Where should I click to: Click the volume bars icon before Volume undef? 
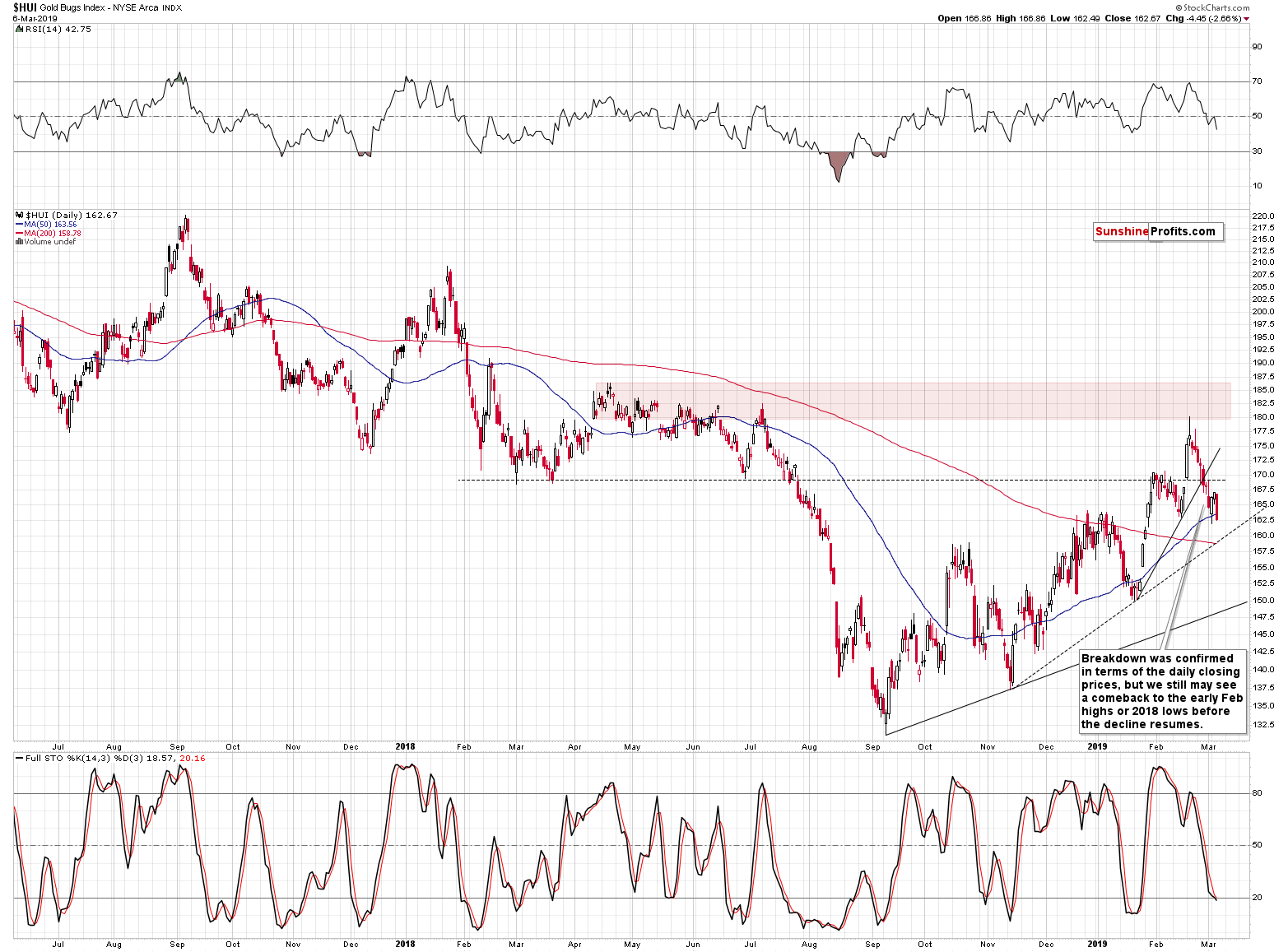tap(19, 242)
